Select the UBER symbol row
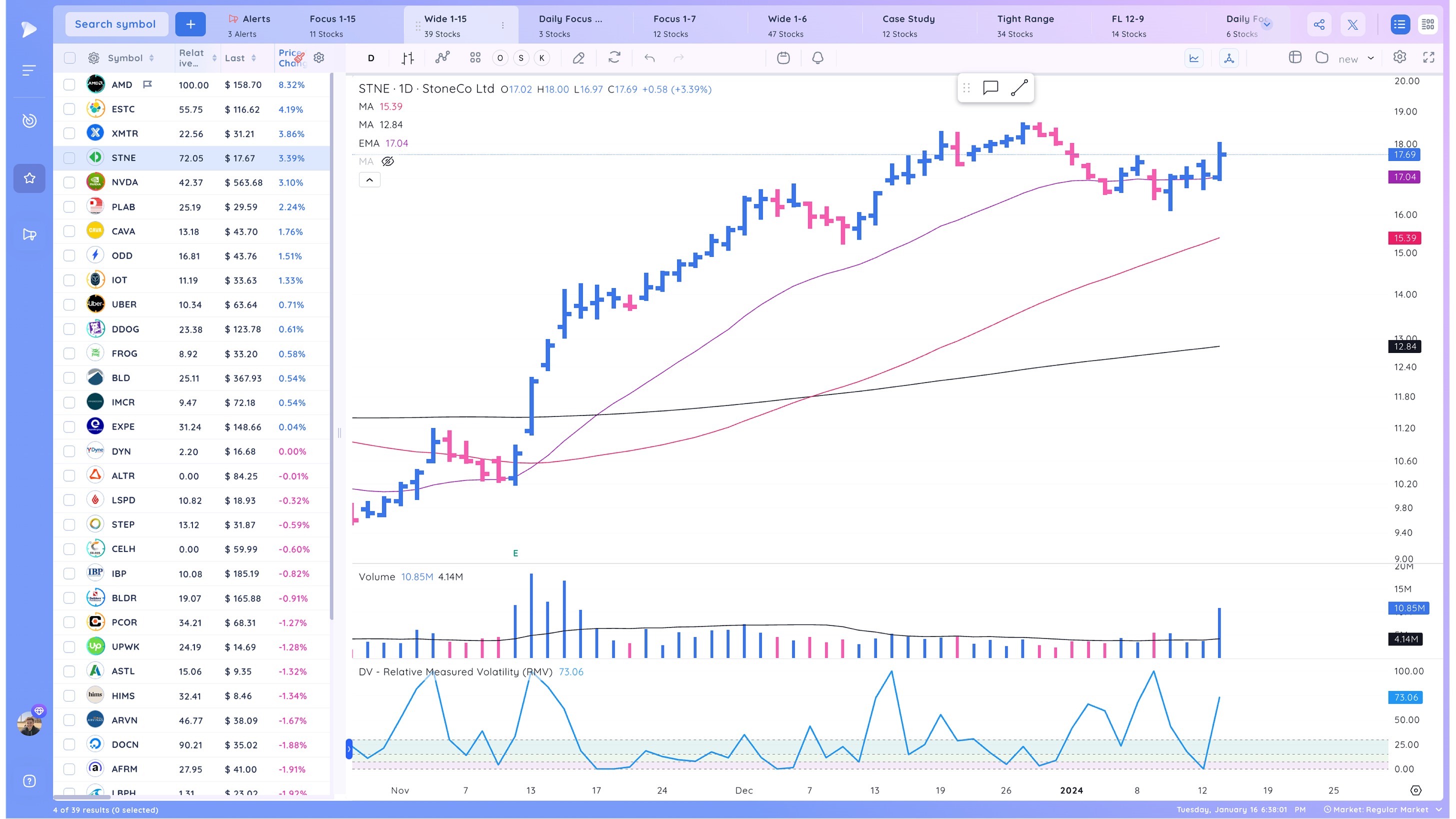 [x=191, y=304]
